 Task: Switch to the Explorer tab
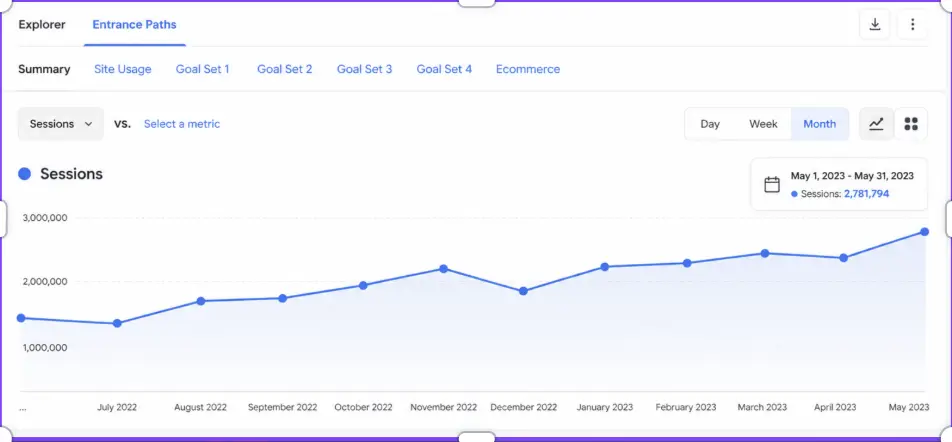[42, 25]
